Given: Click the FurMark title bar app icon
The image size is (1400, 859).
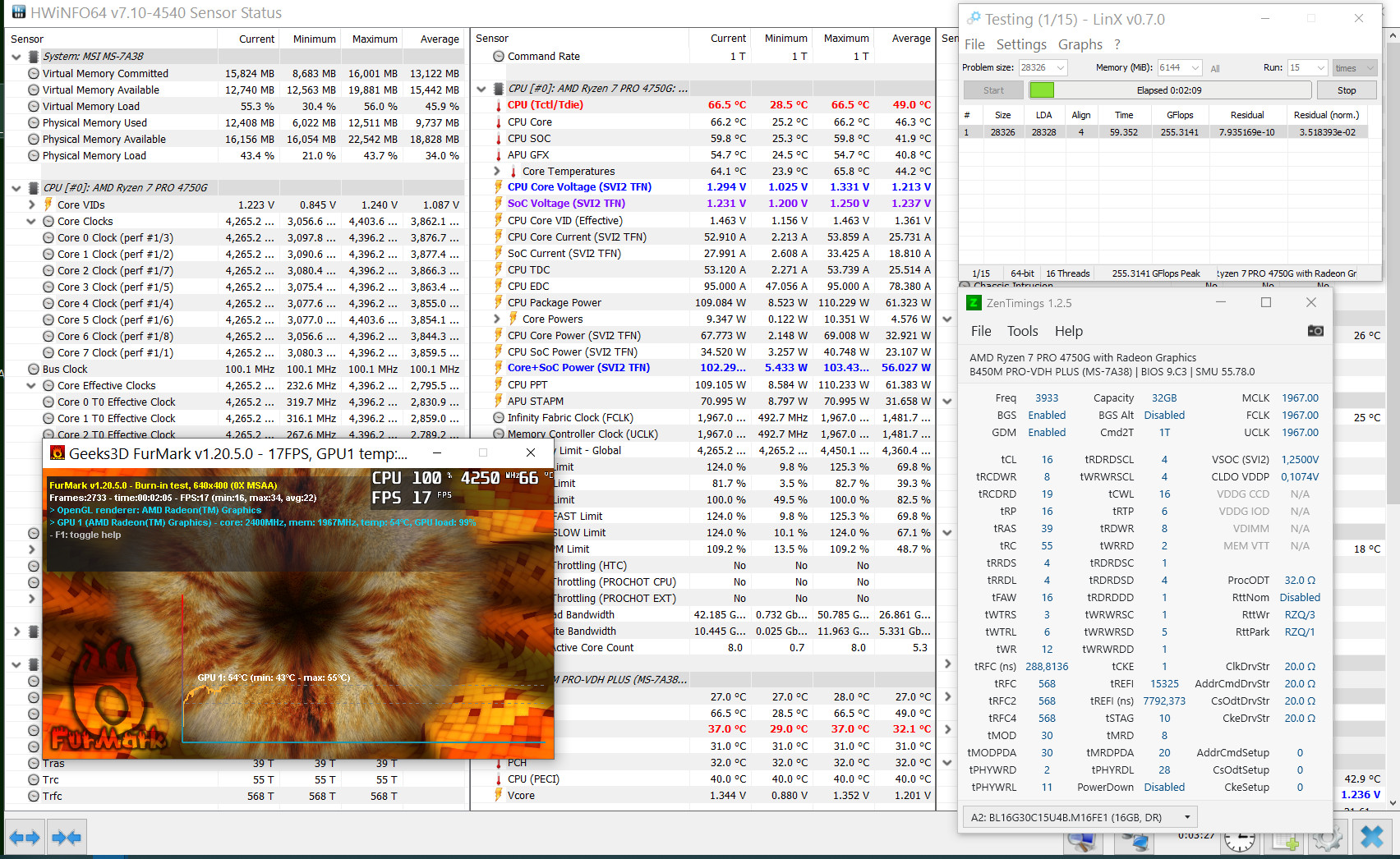Looking at the screenshot, I should click(x=58, y=452).
